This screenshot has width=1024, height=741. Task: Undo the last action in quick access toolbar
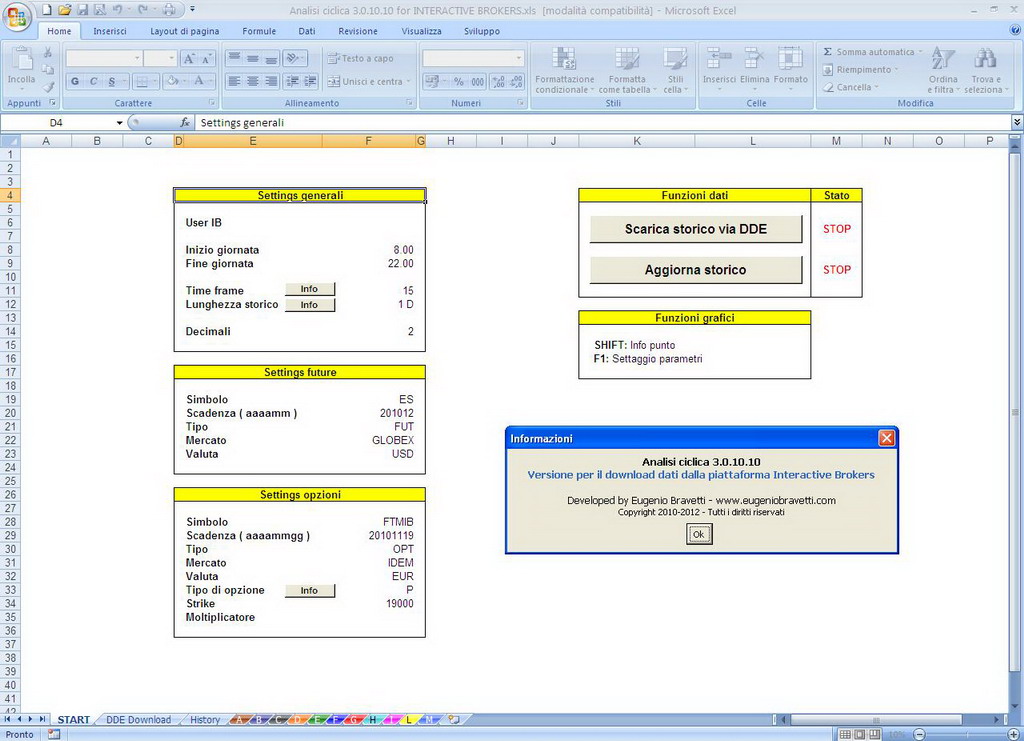tap(117, 10)
